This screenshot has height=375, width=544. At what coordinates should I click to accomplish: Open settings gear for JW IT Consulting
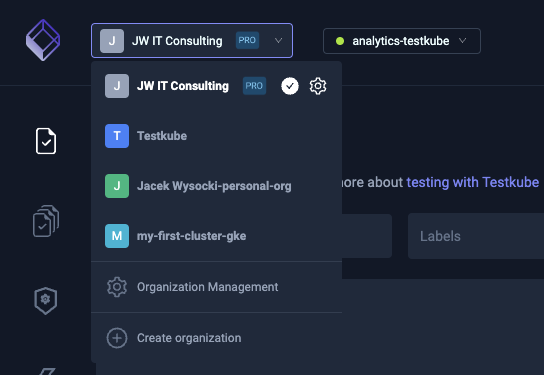[318, 86]
